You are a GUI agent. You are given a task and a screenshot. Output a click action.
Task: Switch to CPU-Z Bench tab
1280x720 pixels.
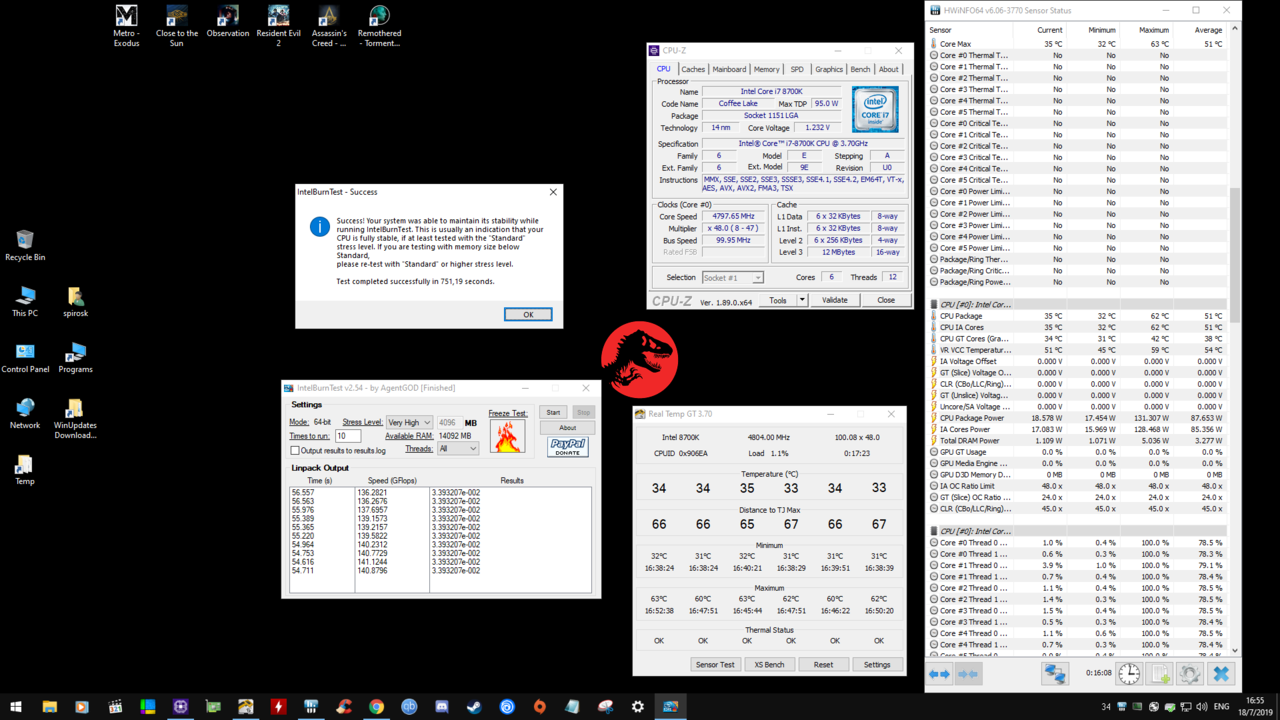click(860, 69)
